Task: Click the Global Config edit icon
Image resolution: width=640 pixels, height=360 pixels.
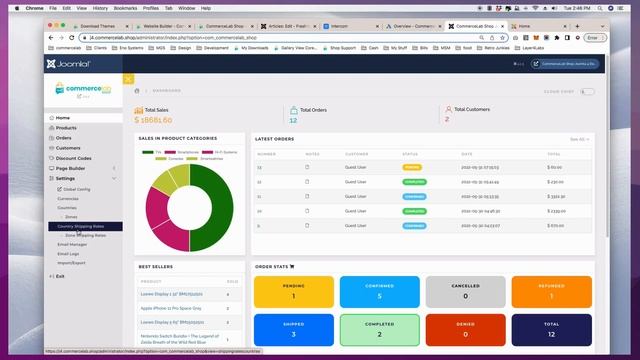Action: point(60,189)
